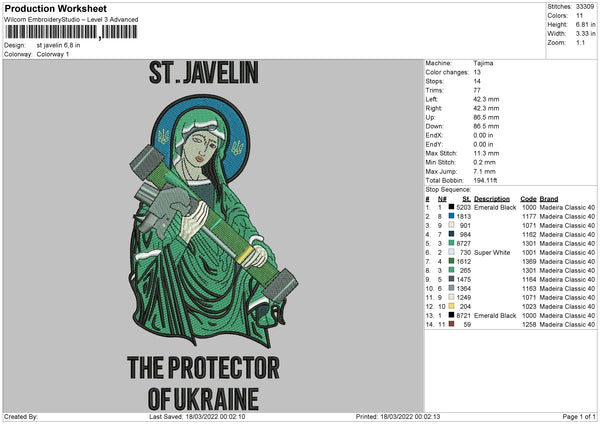Select the brown swatch in stop 14
600x424 pixels.
click(x=452, y=325)
